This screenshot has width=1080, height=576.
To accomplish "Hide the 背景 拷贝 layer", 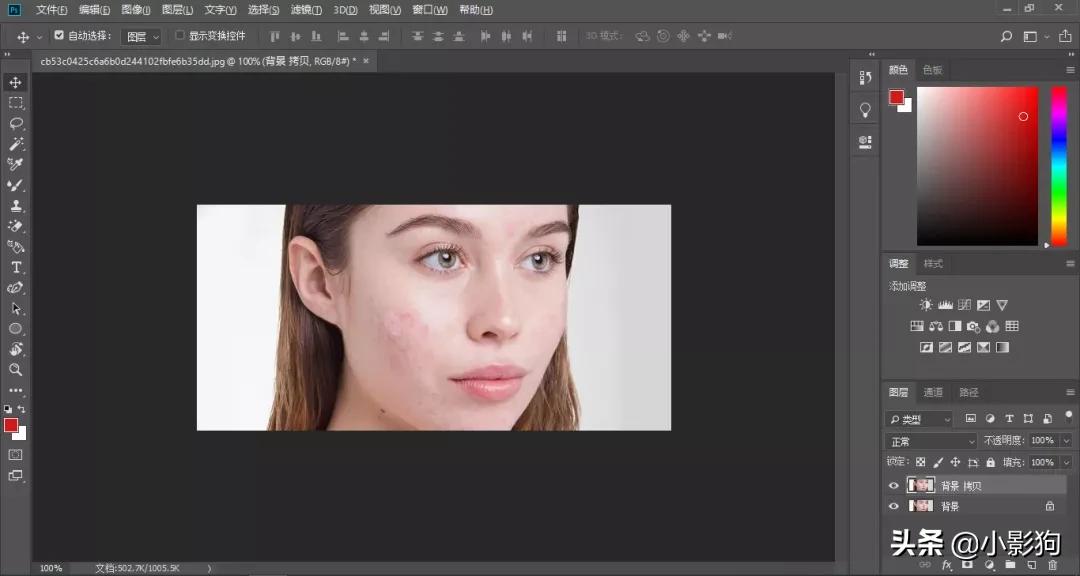I will [x=894, y=486].
